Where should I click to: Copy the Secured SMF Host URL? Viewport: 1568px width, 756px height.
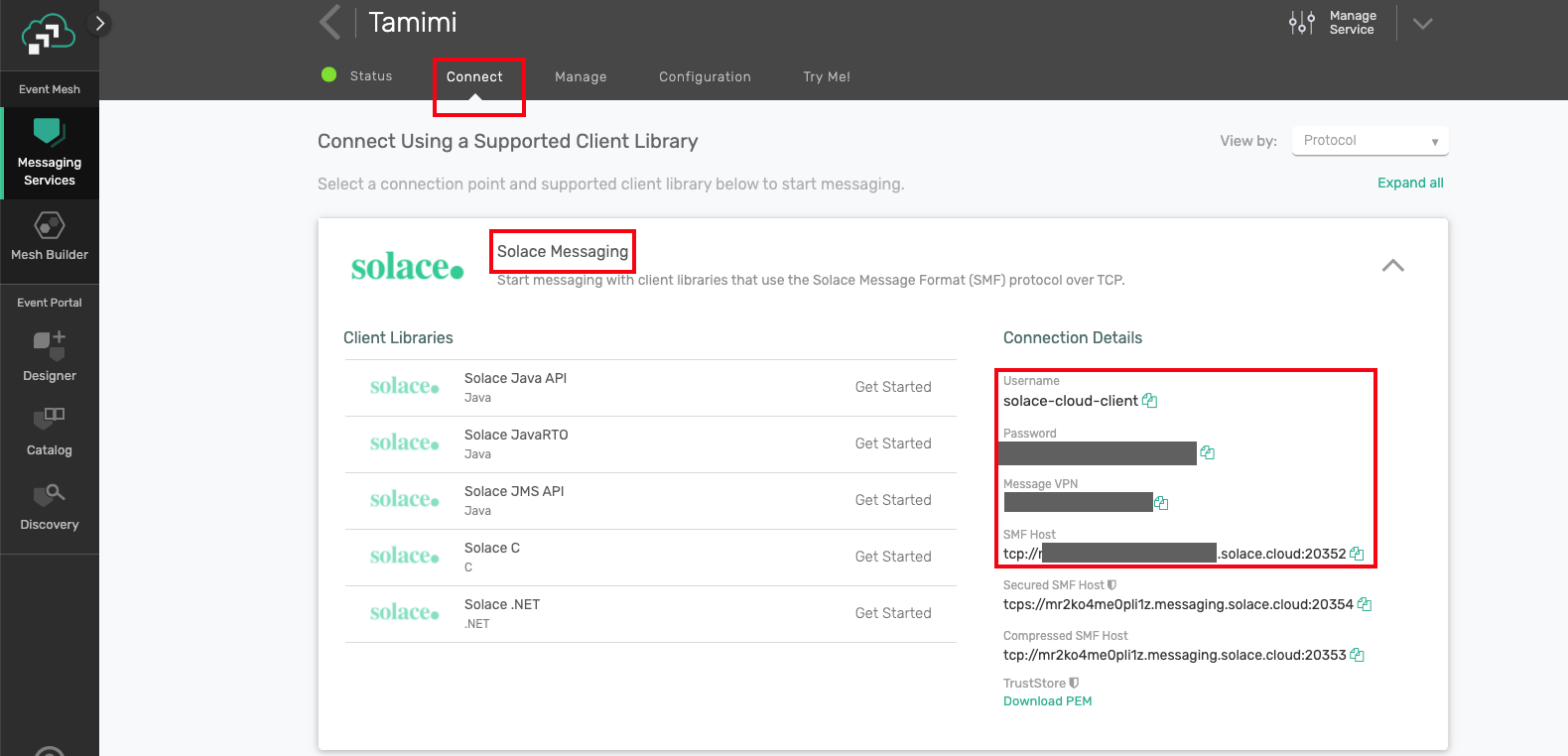pyautogui.click(x=1365, y=604)
